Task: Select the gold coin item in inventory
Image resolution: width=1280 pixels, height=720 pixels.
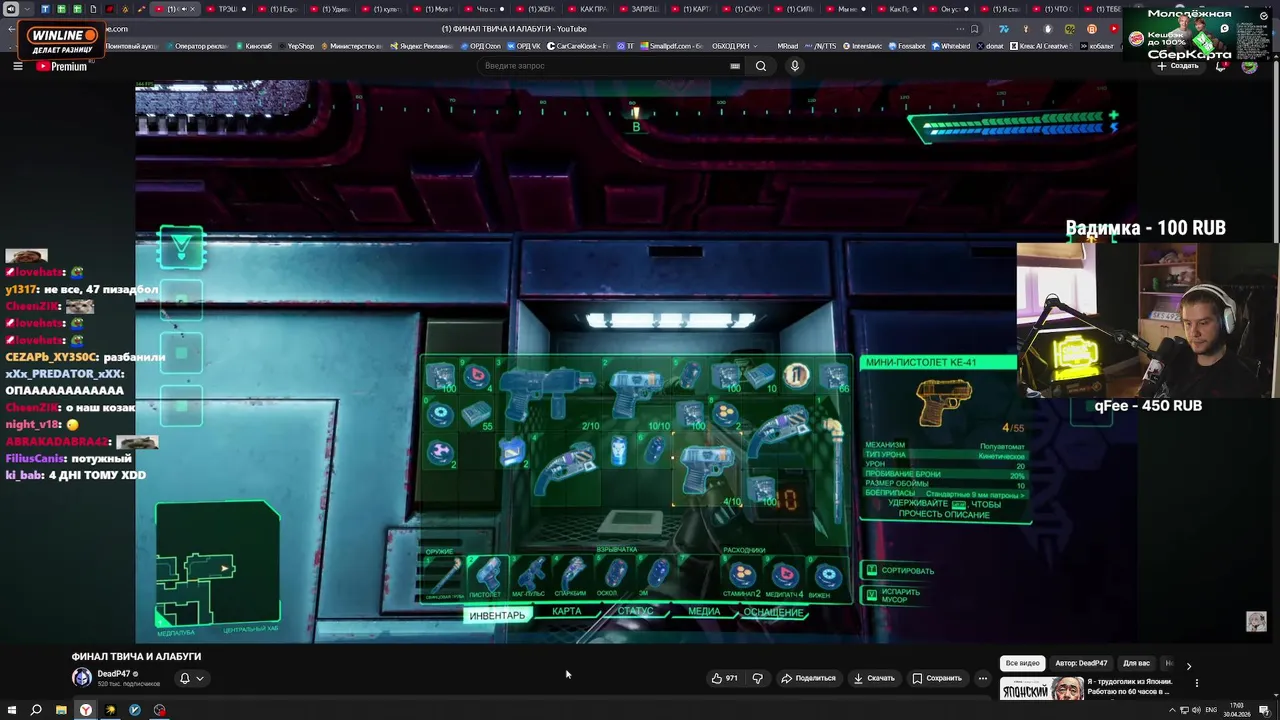Action: 796,376
